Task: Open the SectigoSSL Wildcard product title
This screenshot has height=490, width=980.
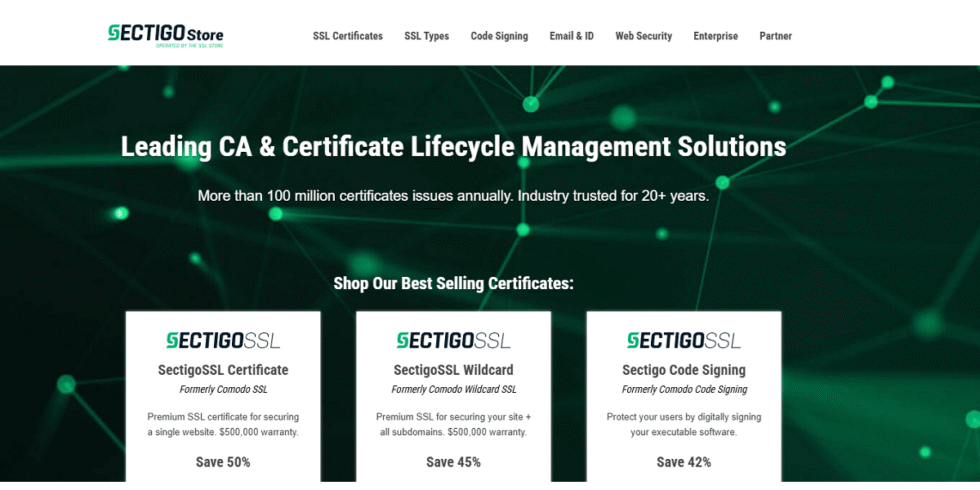Action: point(454,370)
